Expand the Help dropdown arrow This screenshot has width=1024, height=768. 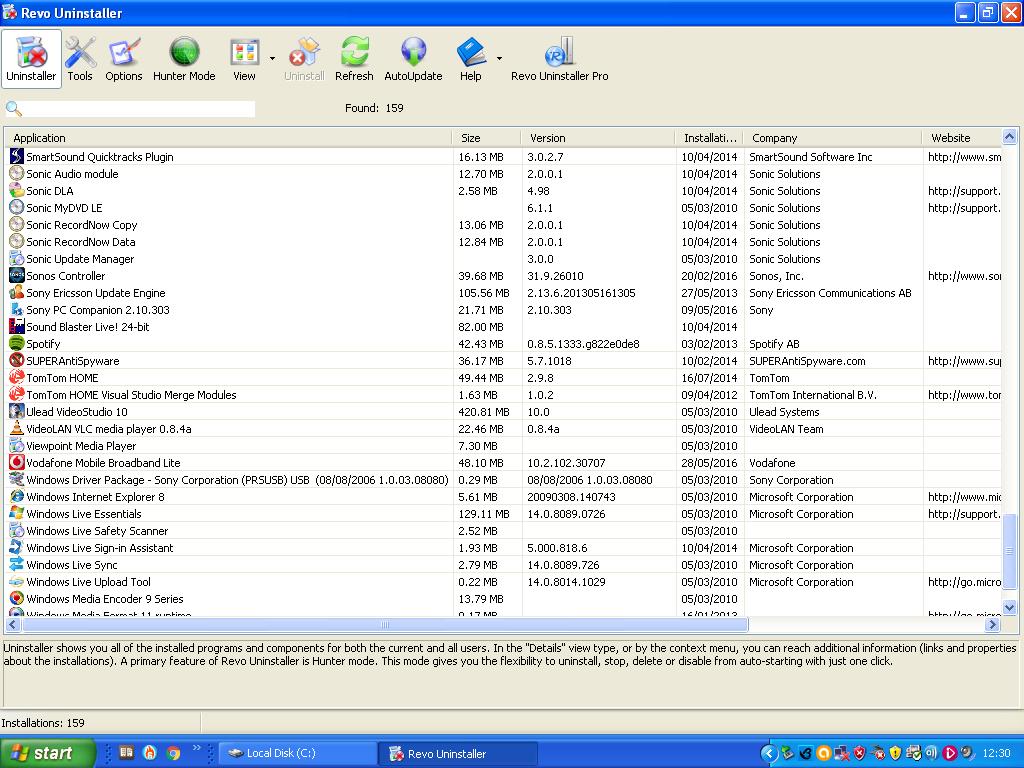pos(499,59)
